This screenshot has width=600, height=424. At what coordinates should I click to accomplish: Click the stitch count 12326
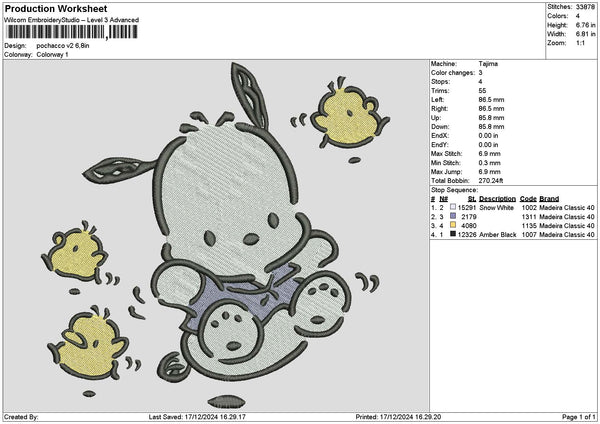click(x=467, y=235)
